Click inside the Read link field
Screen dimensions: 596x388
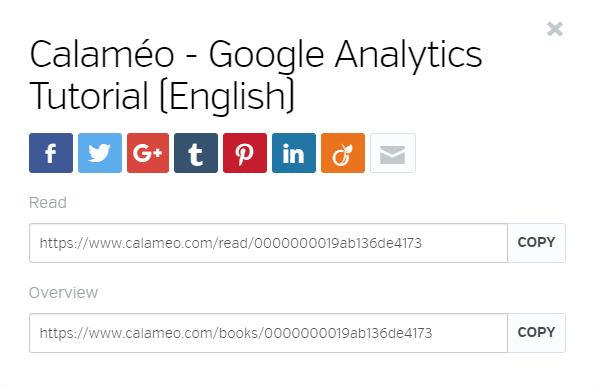coord(268,243)
